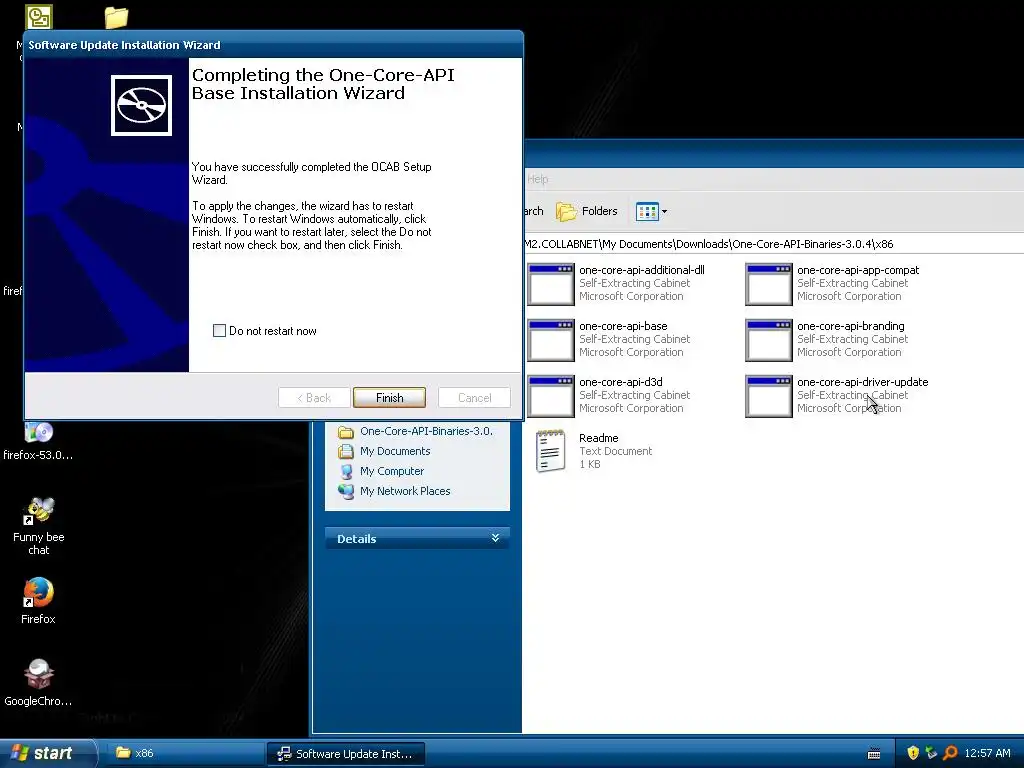Open the firefox-53.0... installer desktop icon

coord(39,443)
